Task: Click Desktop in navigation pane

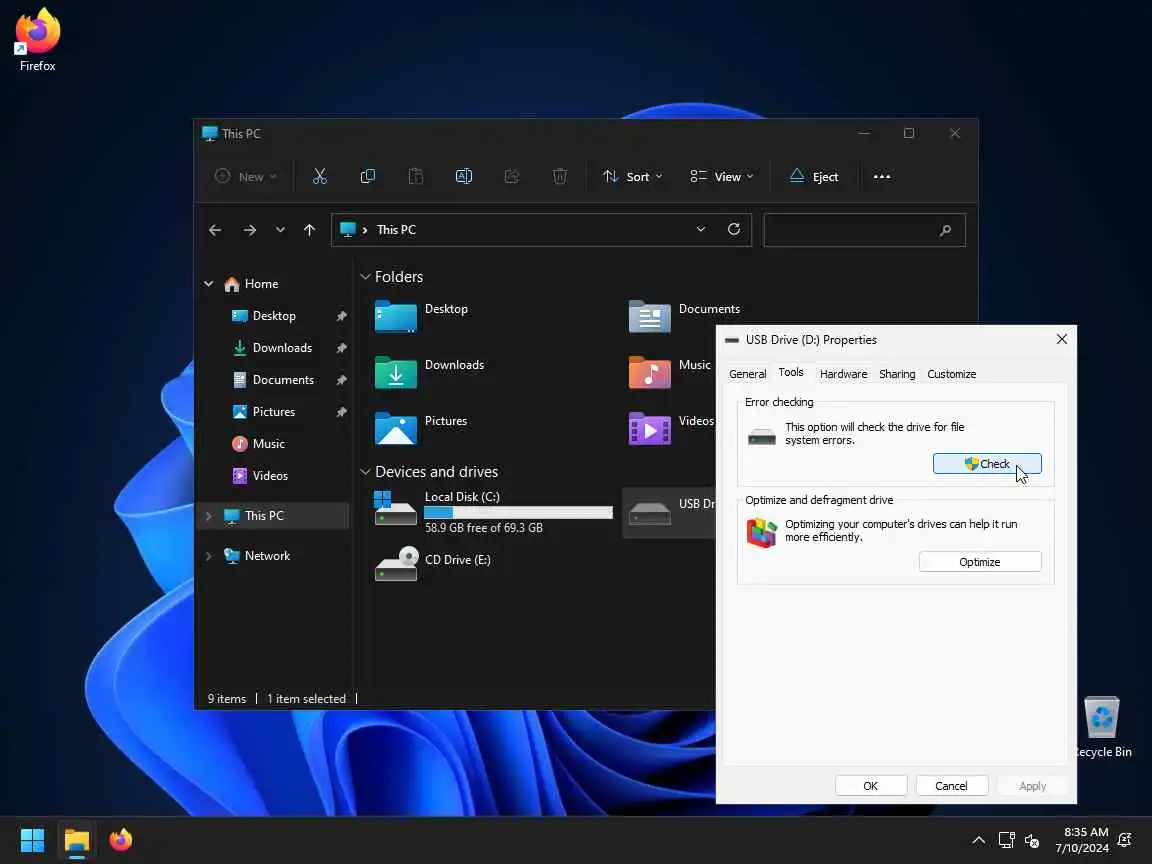Action: [274, 316]
